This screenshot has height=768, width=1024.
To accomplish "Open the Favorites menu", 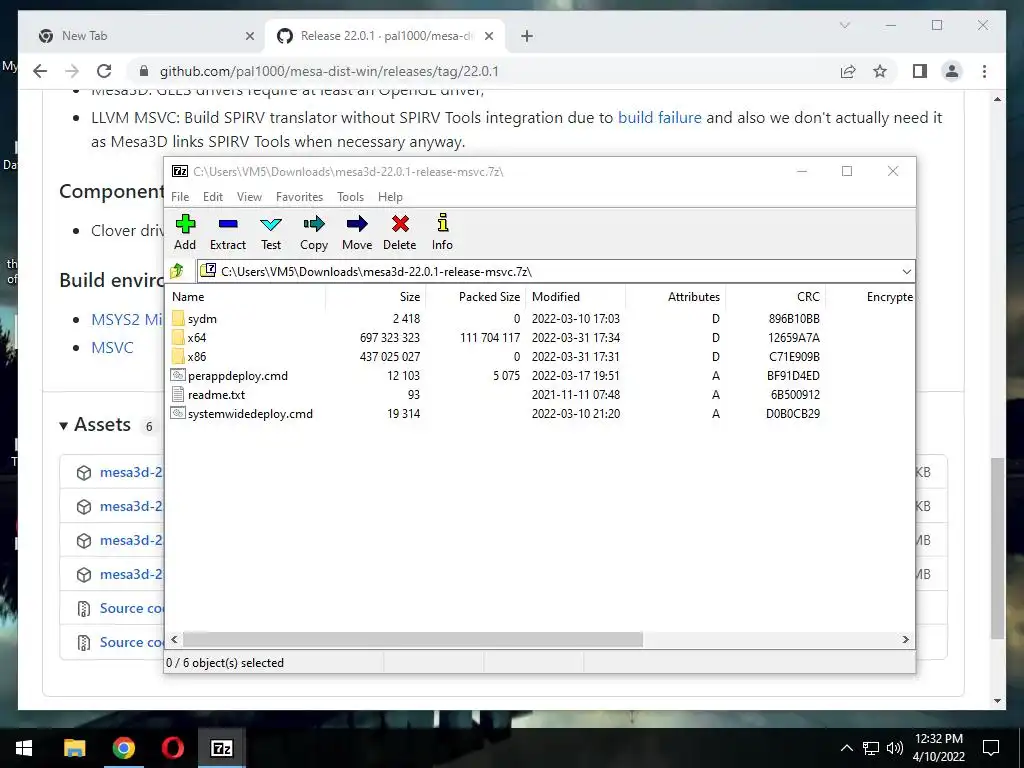I will click(299, 197).
